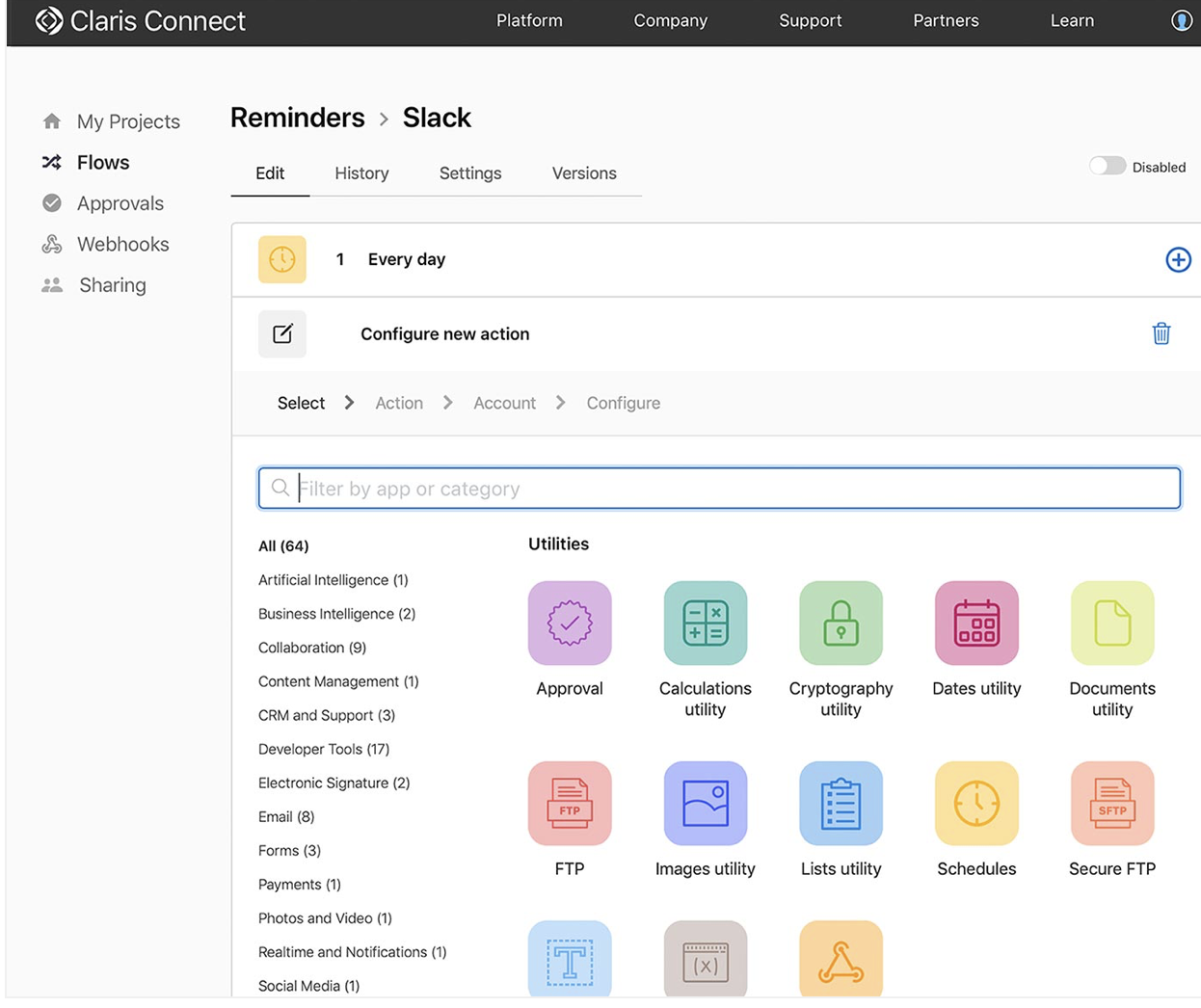Expand the Every day trigger step
The height and width of the screenshot is (1008, 1201).
pos(406,259)
